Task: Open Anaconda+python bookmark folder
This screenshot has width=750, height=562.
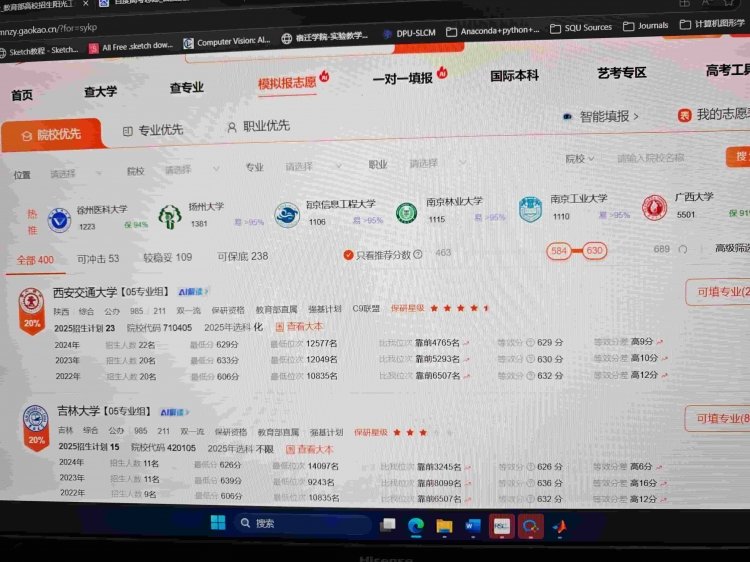Action: tap(493, 31)
